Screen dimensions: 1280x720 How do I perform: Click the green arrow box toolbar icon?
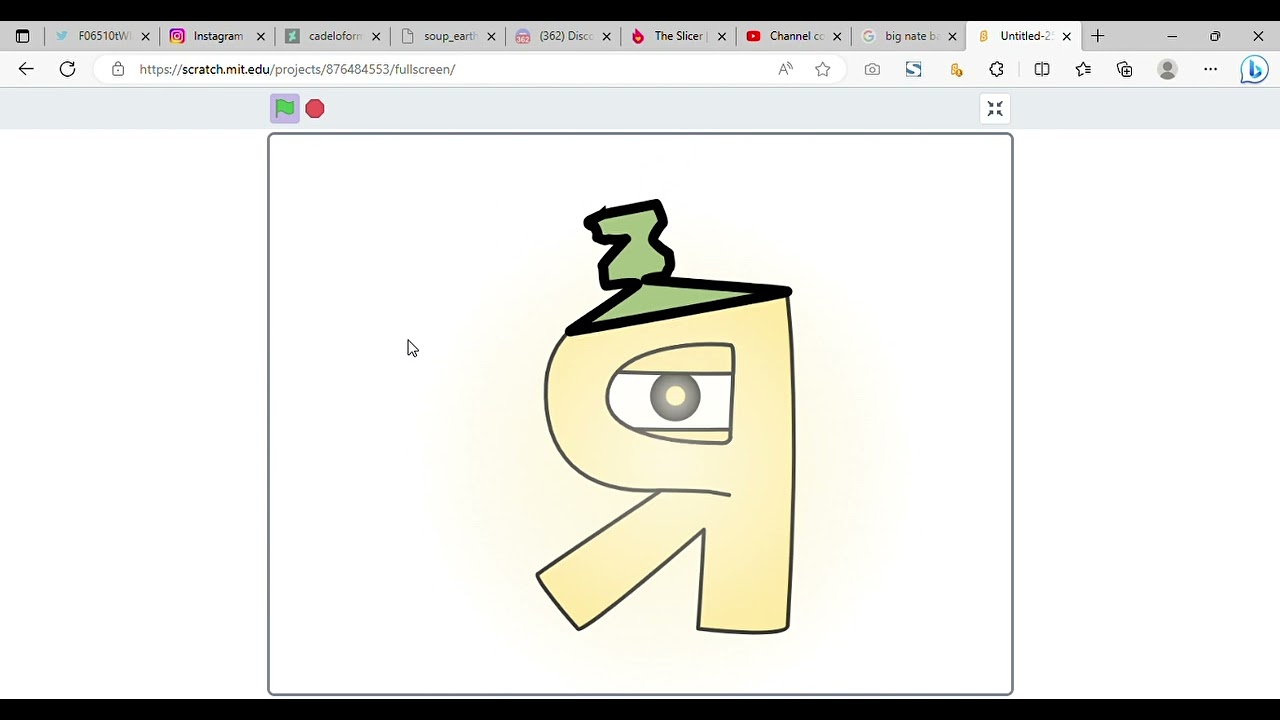click(x=913, y=69)
